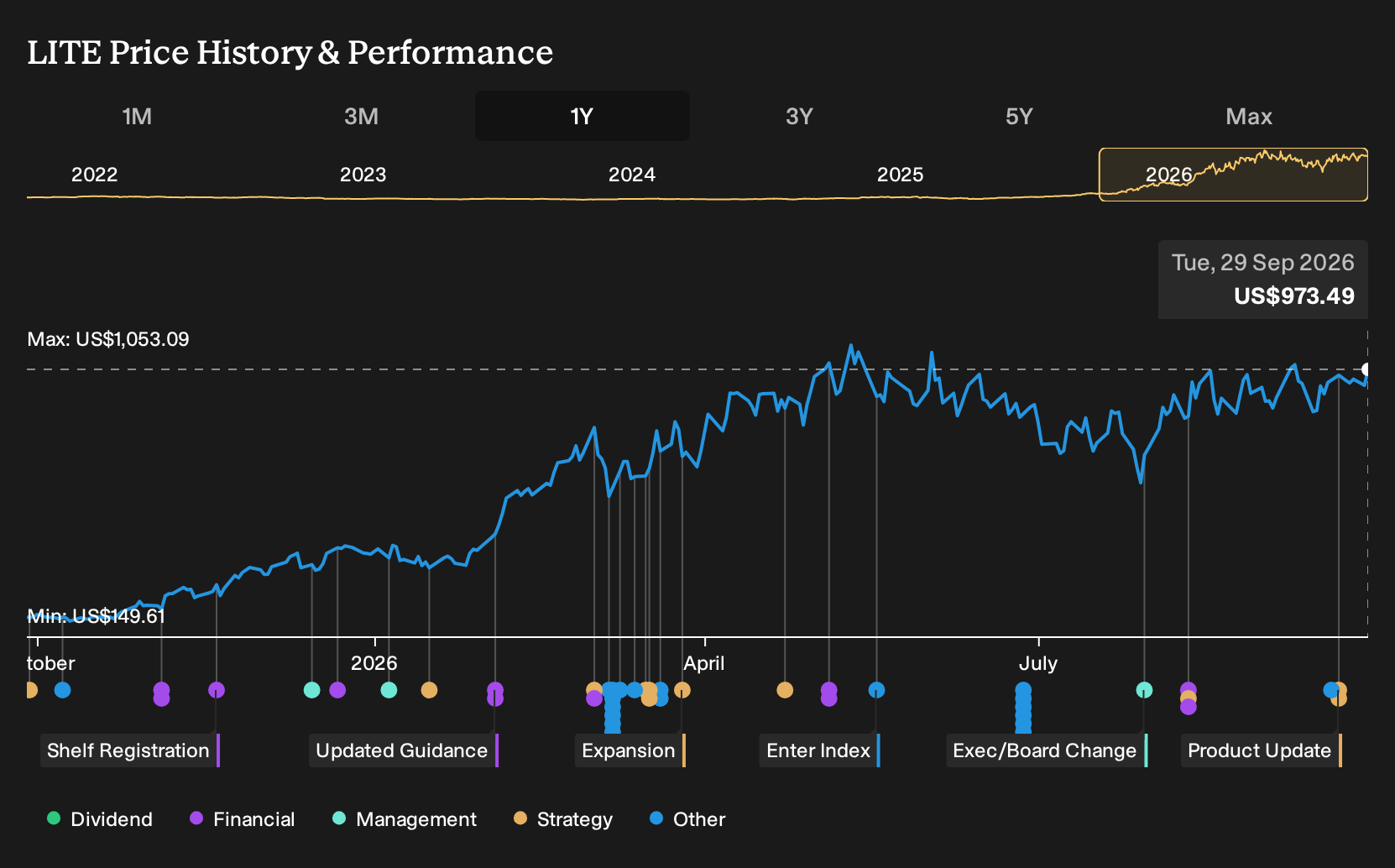This screenshot has height=868, width=1395.
Task: Select the 1M time range tab
Action: [137, 116]
